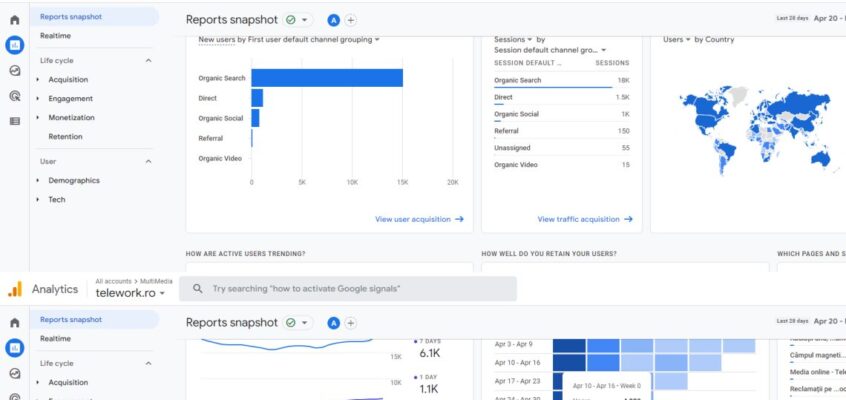Click the 'Organic Video' row showing 15 sessions
Viewport: 846px width, 400px height.
pyautogui.click(x=562, y=165)
